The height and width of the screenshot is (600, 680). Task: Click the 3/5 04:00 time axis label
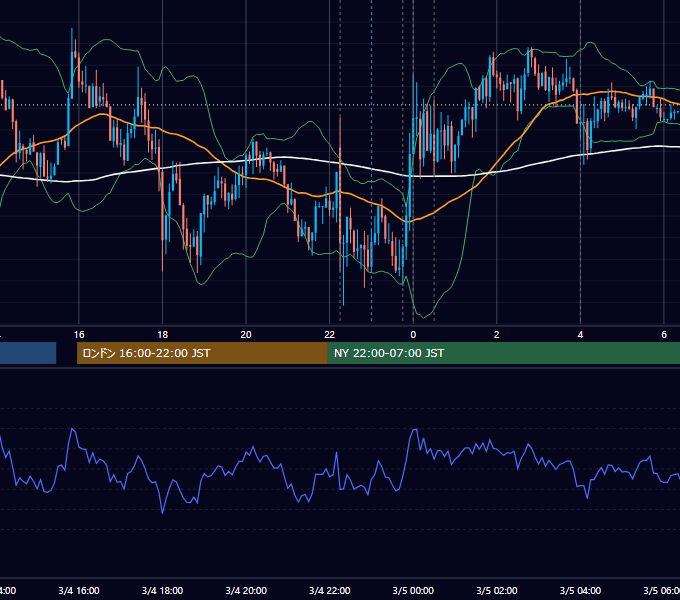click(x=580, y=590)
